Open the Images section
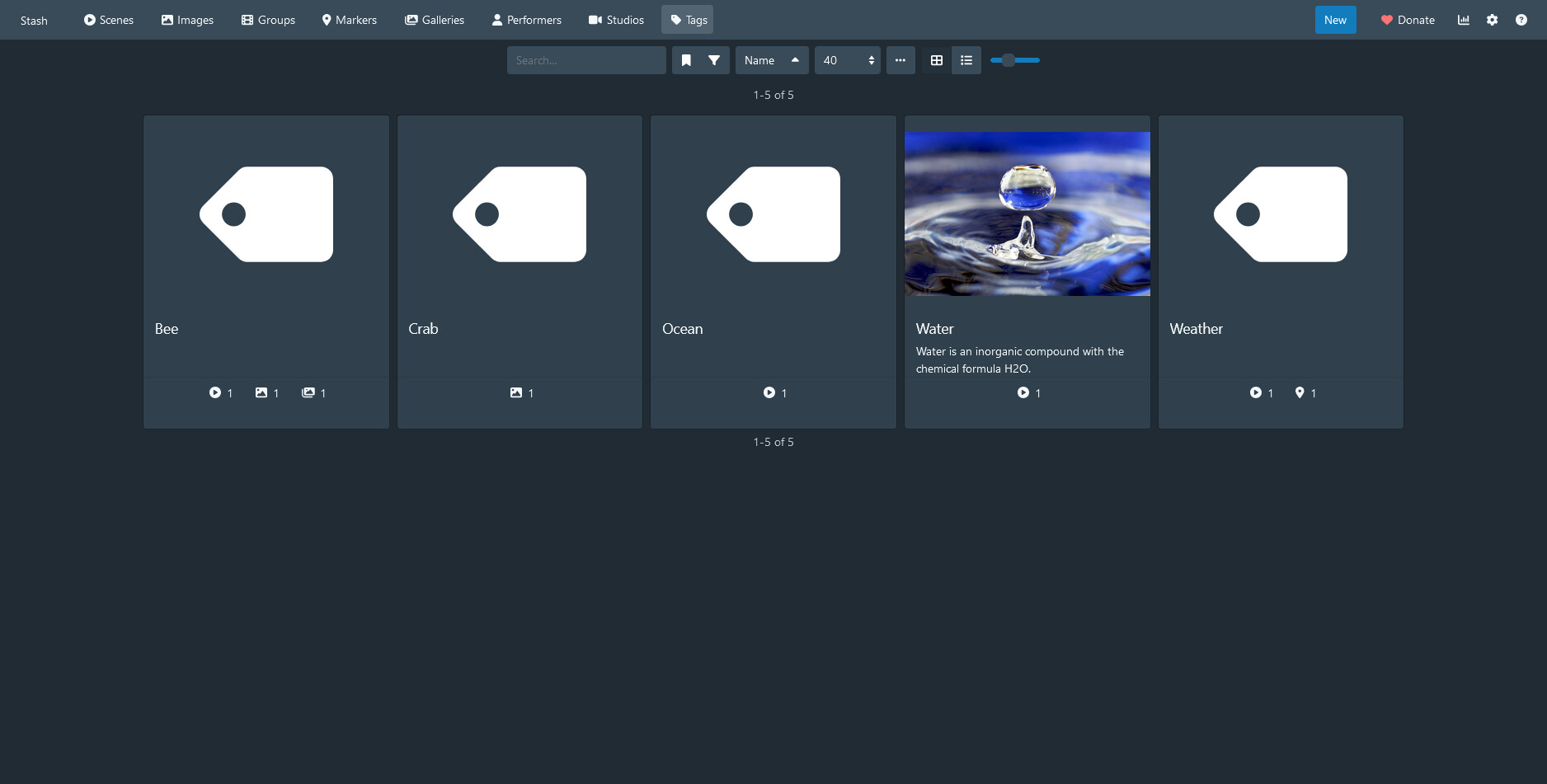Viewport: 1547px width, 784px height. [x=187, y=20]
